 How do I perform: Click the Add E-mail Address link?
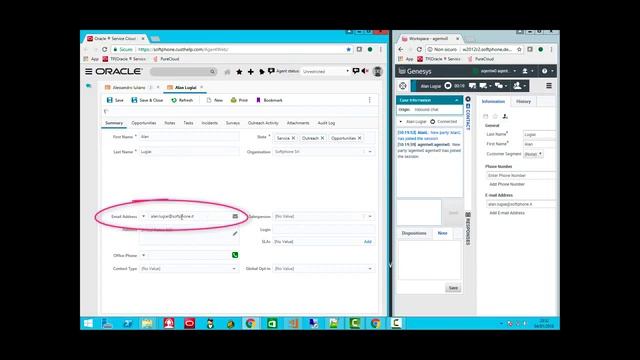pos(507,213)
